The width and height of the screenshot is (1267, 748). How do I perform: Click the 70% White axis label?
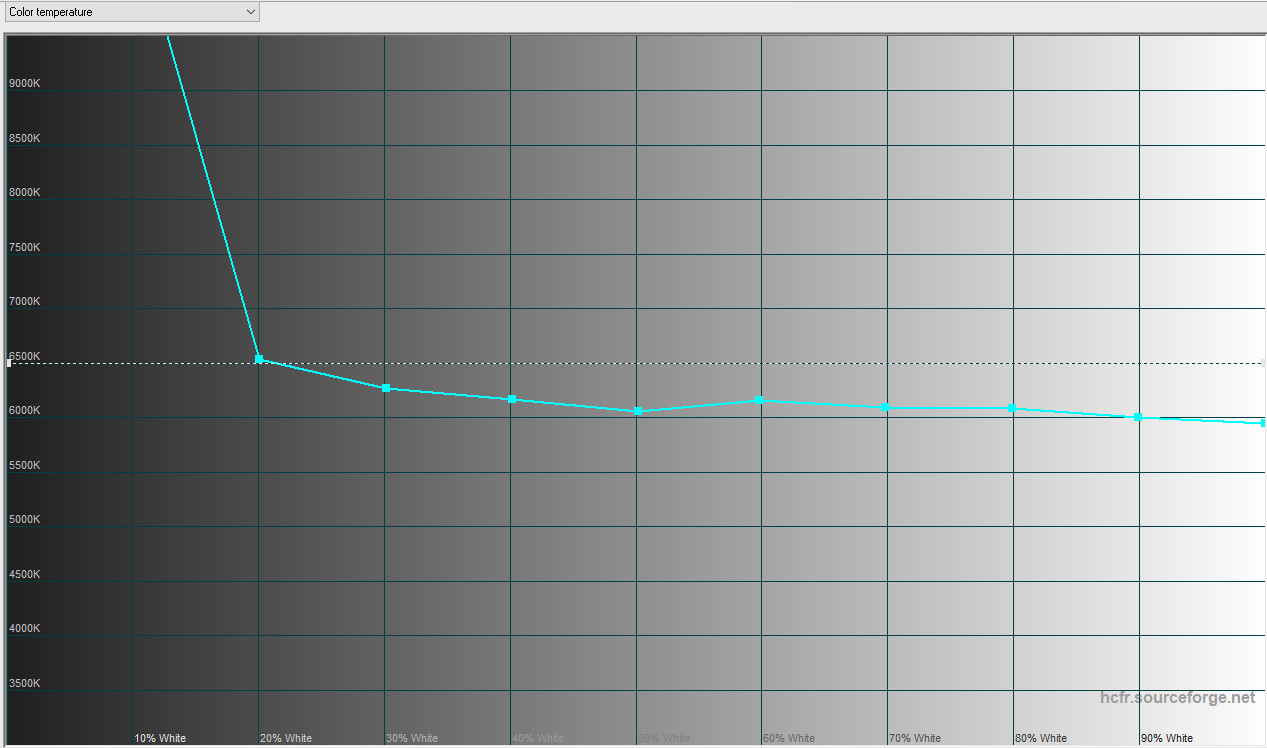tap(915, 739)
